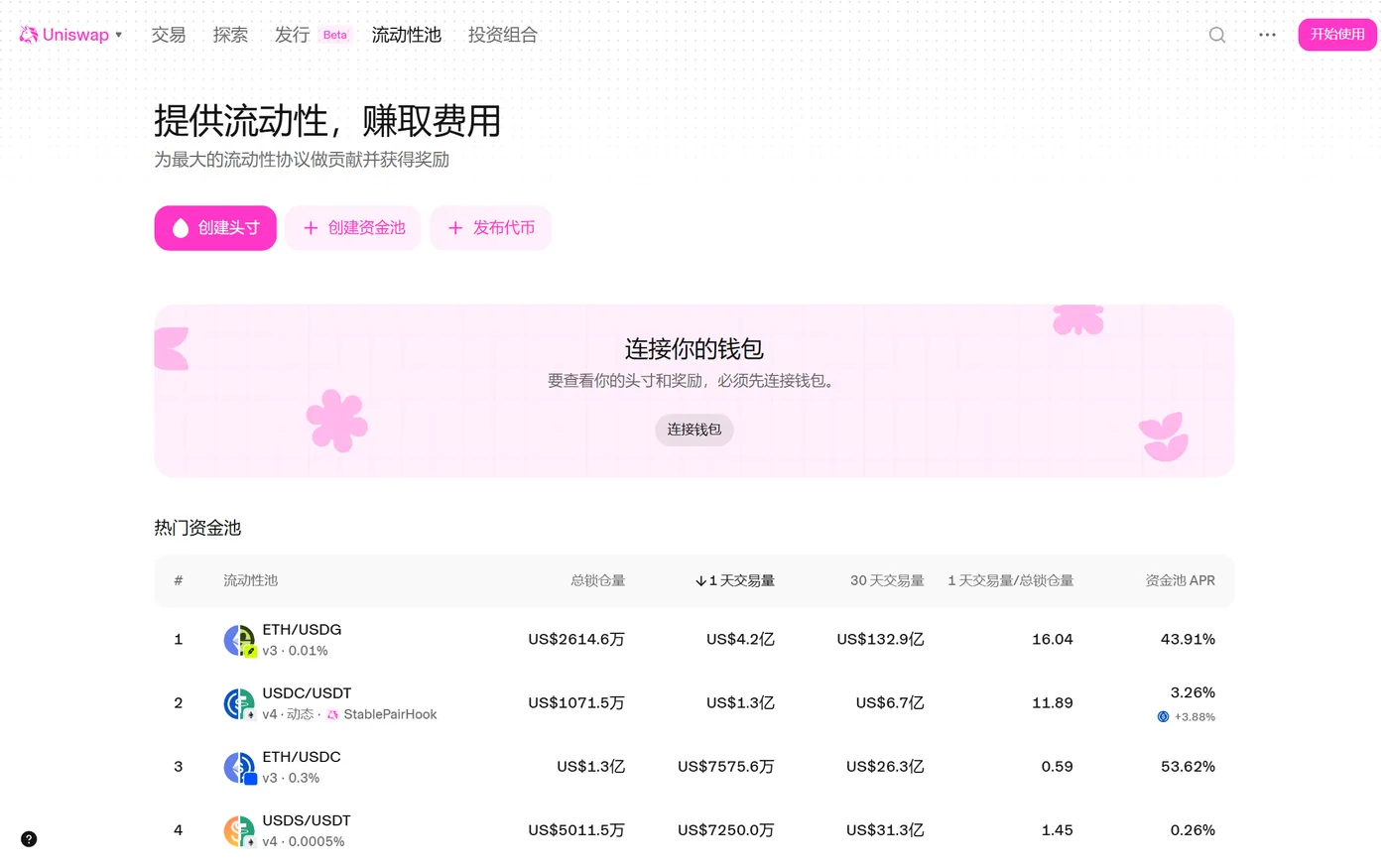Click the 16.04 ratio value
Viewport: 1389px width, 868px height.
(x=1053, y=640)
